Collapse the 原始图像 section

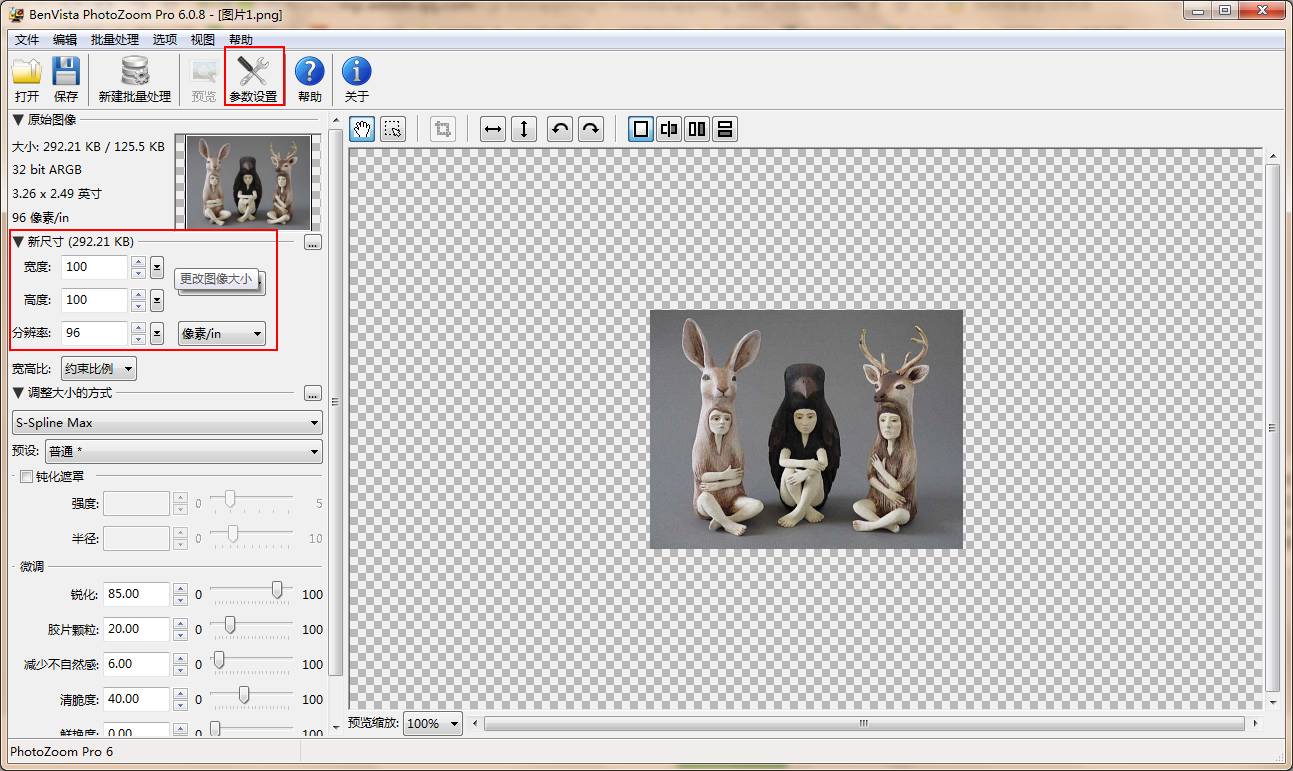(x=17, y=120)
